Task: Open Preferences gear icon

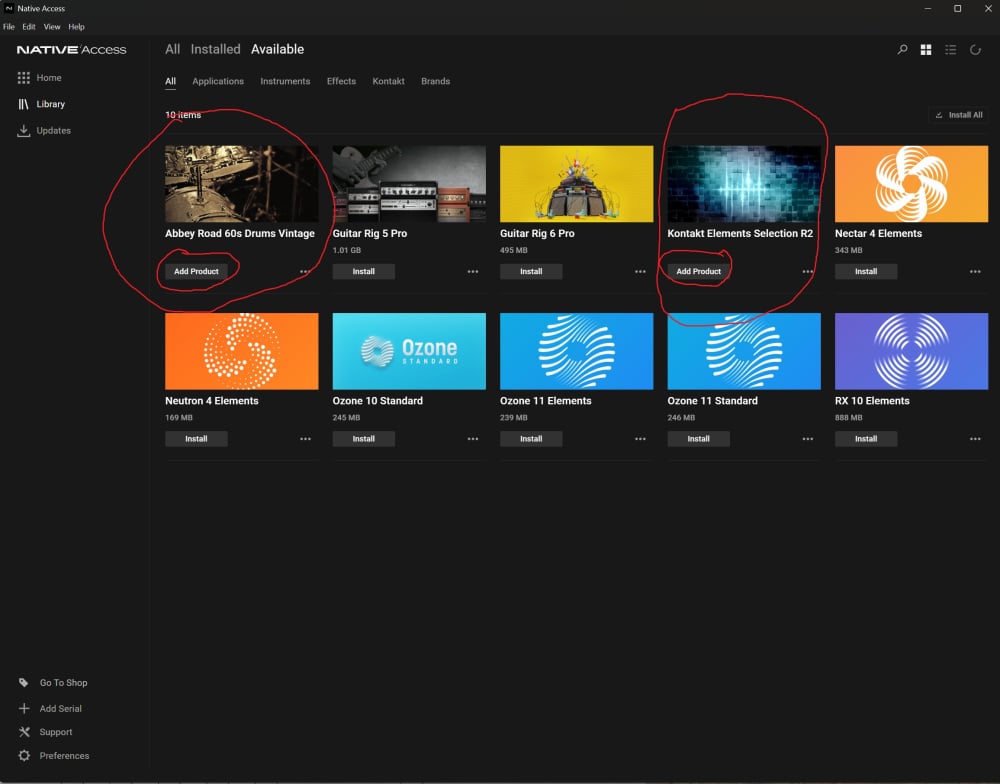Action: click(24, 755)
